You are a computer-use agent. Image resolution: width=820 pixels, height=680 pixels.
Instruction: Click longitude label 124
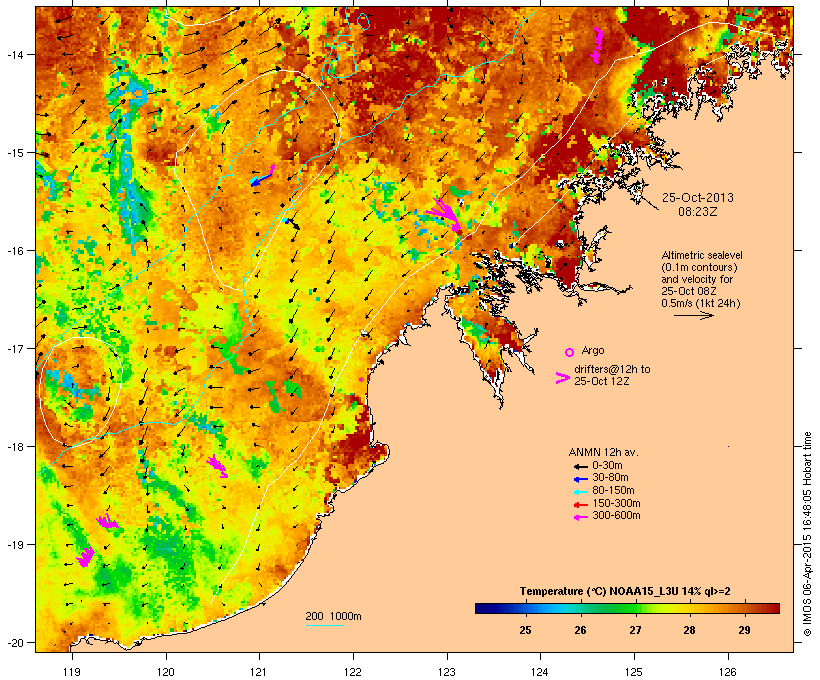pyautogui.click(x=540, y=672)
